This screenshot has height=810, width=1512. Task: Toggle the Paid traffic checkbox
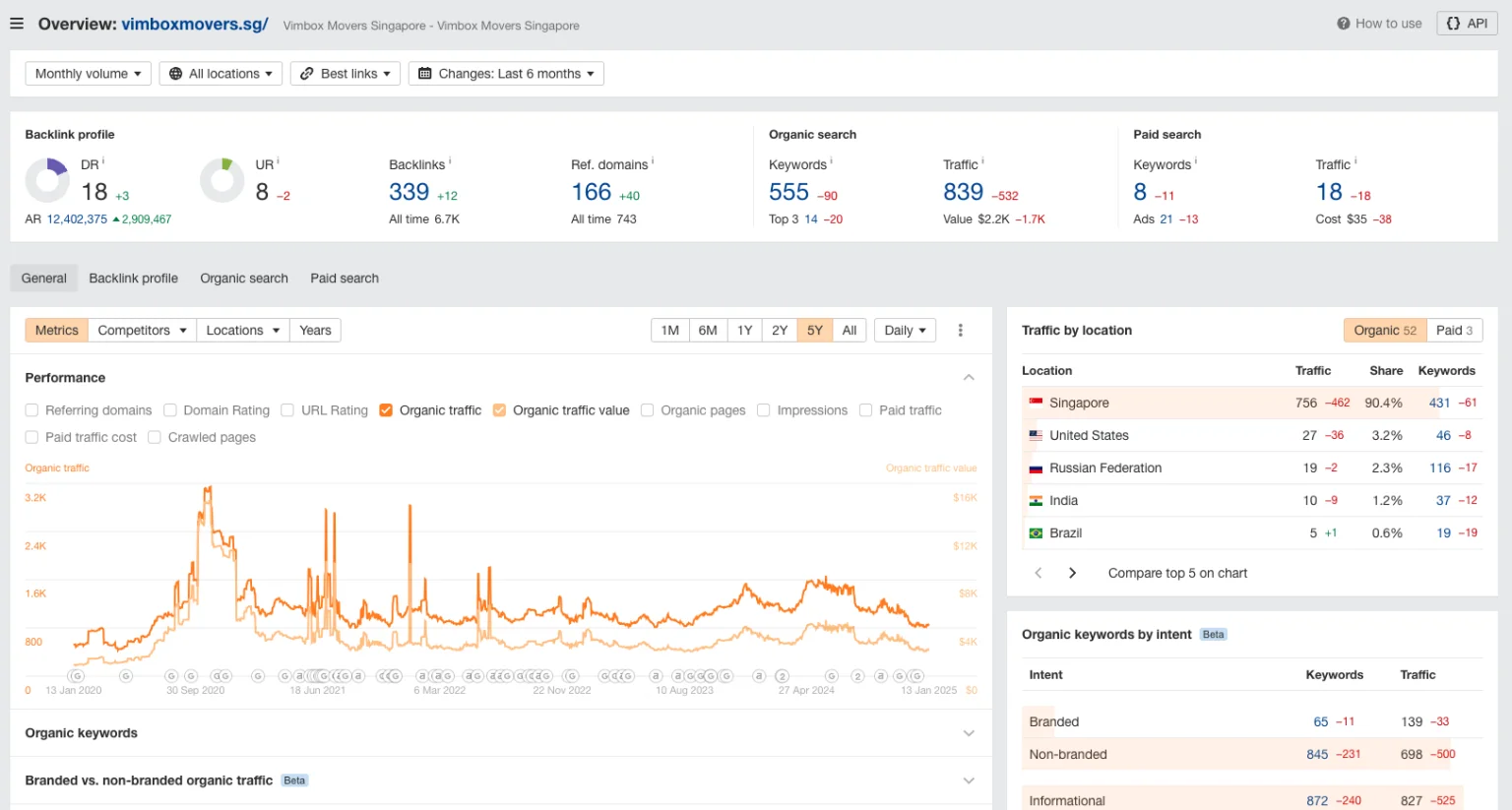(865, 410)
